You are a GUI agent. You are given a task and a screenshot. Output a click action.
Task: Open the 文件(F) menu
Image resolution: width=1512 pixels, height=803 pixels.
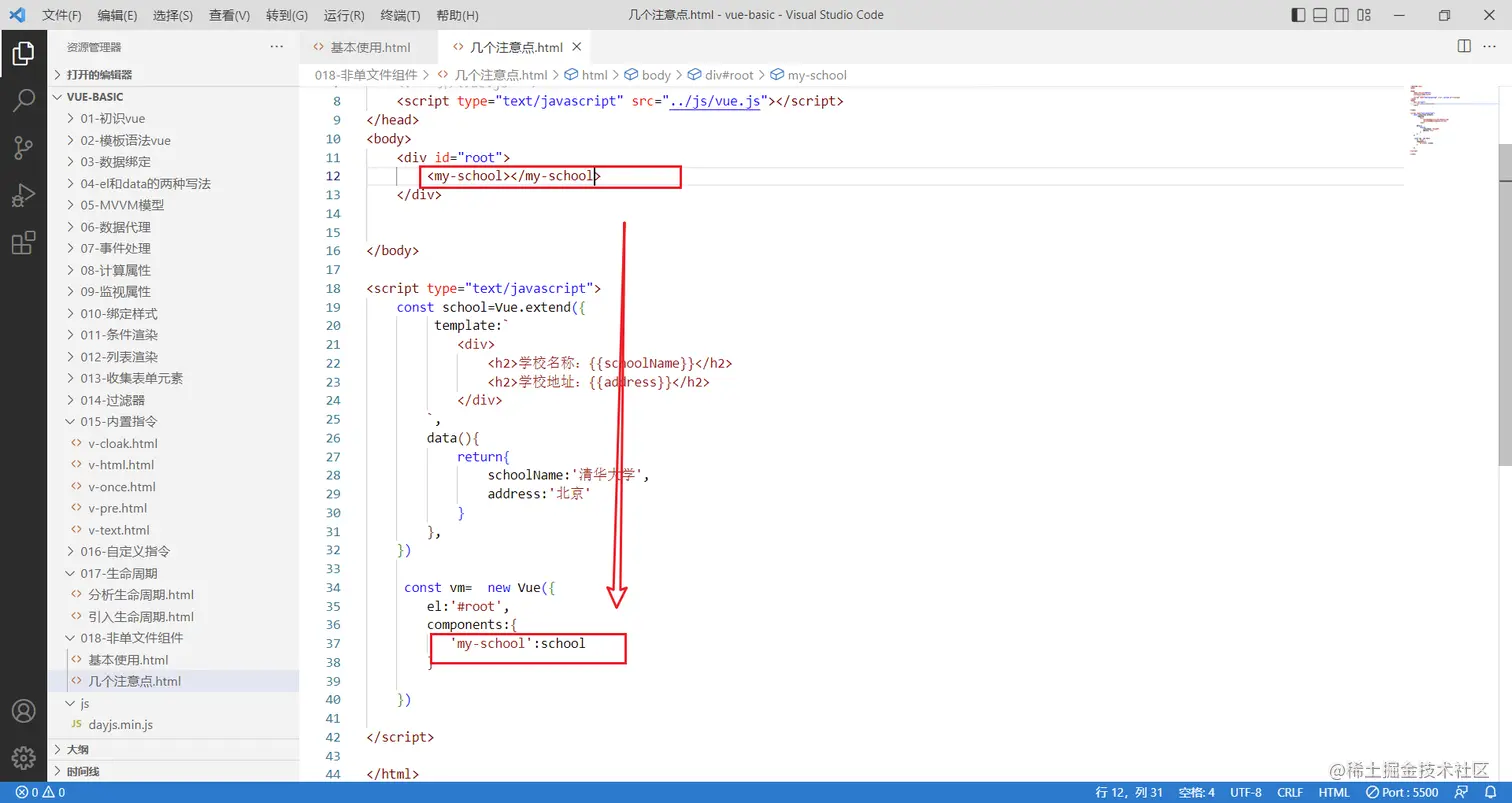click(61, 15)
